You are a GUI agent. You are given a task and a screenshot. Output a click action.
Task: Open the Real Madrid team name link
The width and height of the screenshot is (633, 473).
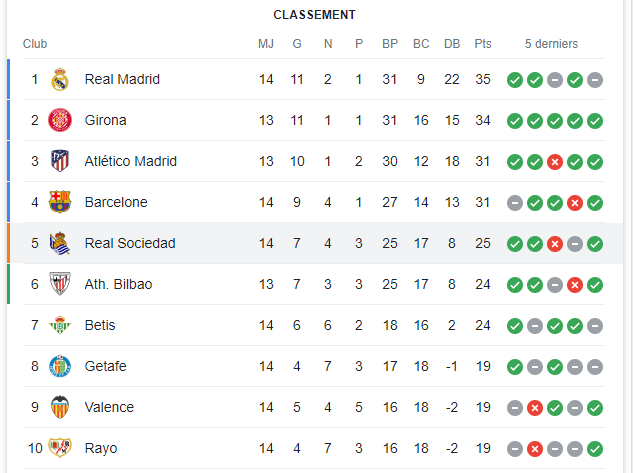[x=122, y=79]
